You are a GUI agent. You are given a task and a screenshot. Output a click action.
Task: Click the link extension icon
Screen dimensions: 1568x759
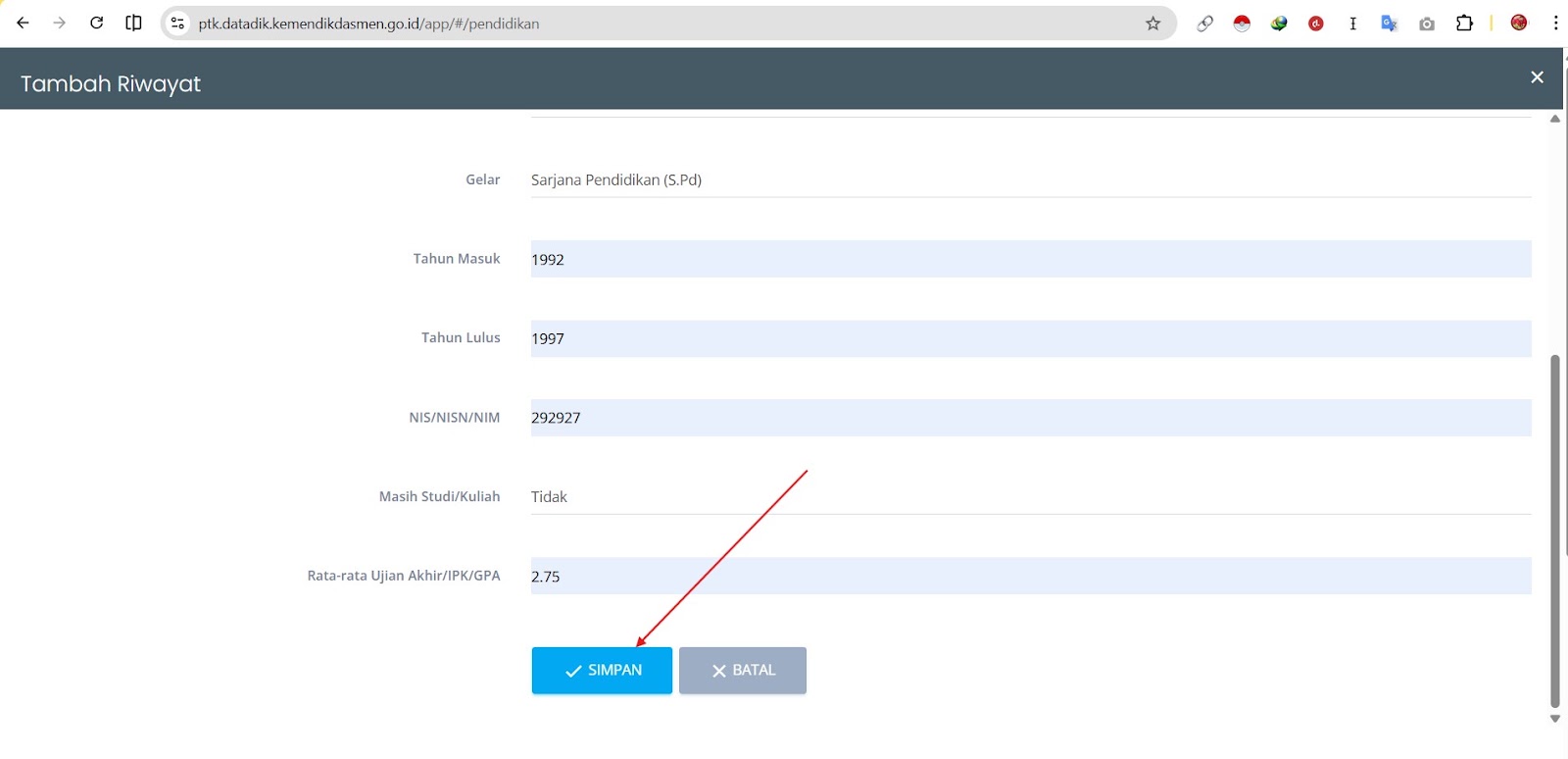pos(1204,23)
